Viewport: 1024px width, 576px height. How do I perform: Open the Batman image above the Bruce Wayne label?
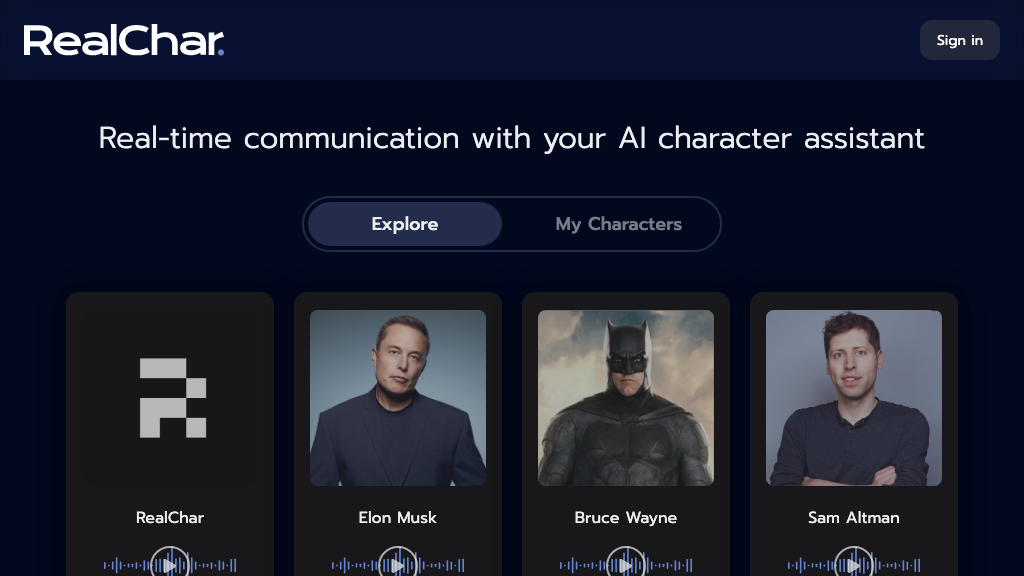(x=626, y=398)
